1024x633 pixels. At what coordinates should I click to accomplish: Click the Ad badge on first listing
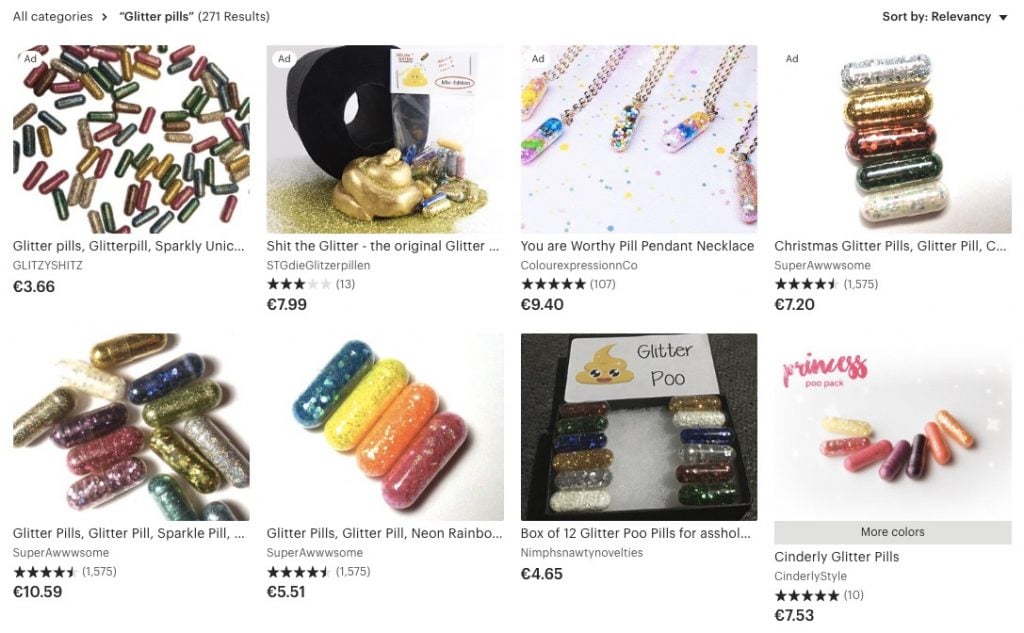point(30,58)
